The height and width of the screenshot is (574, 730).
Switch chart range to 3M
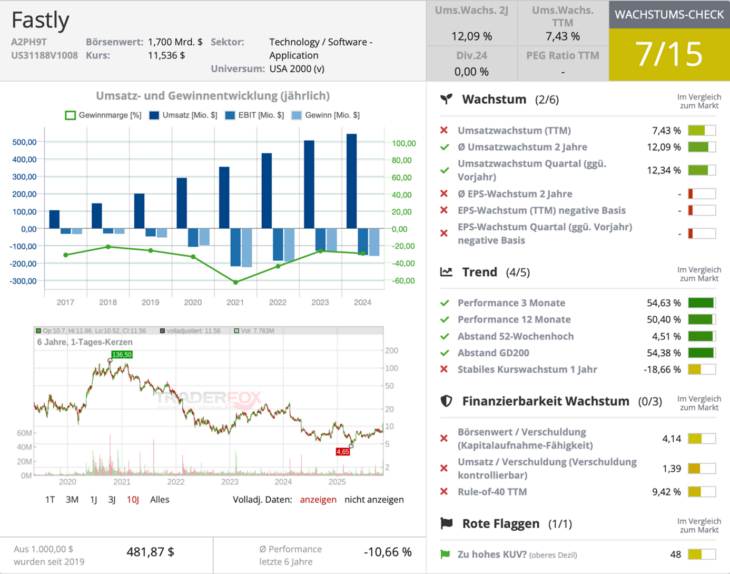pyautogui.click(x=72, y=499)
